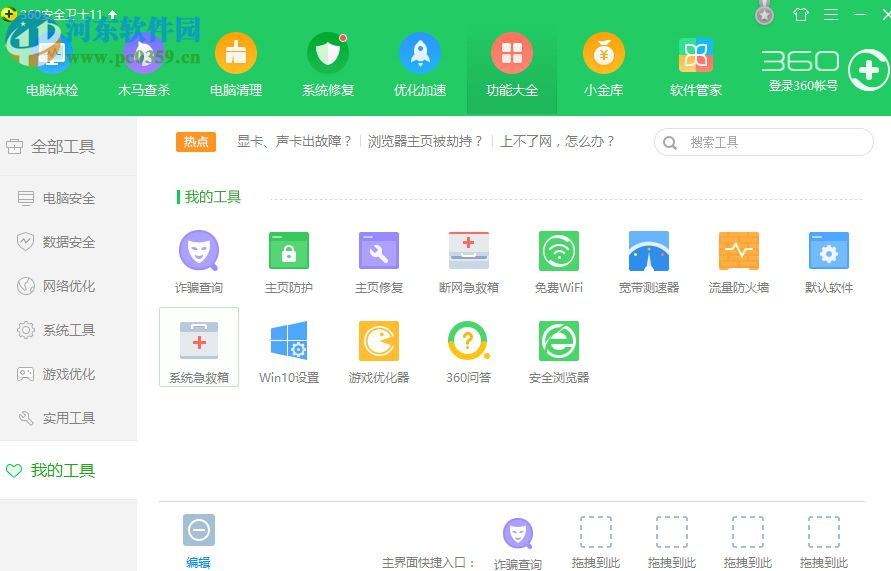Select 数据安全 category in the sidebar

point(68,242)
